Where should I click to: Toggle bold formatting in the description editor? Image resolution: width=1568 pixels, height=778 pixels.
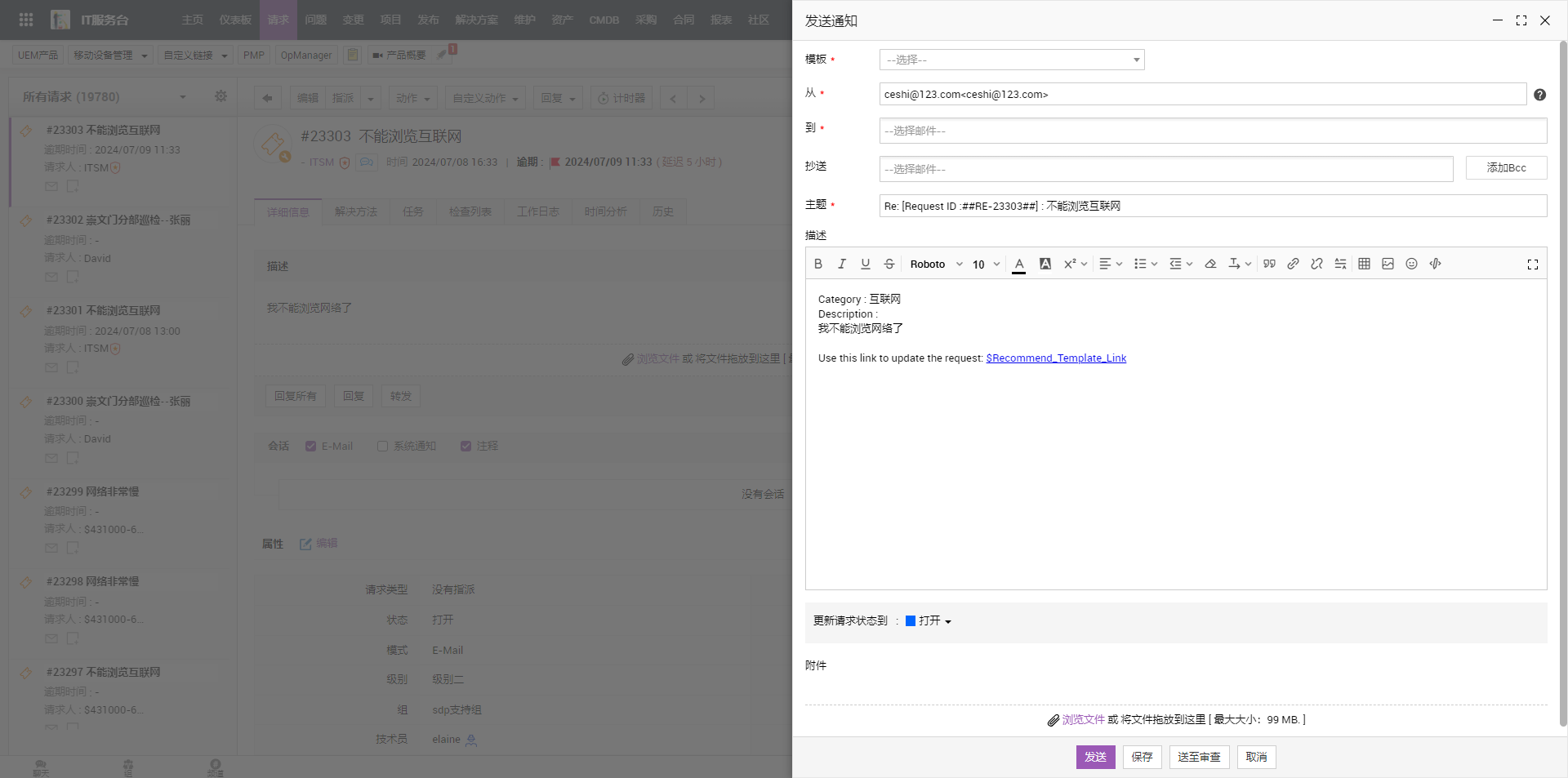tap(818, 264)
